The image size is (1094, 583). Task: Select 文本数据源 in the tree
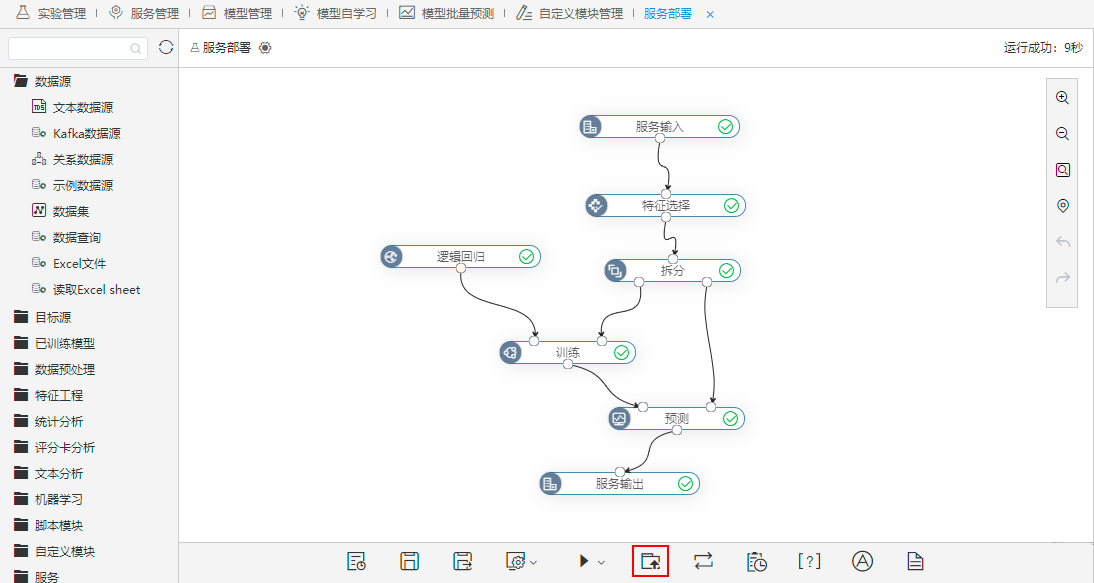click(73, 107)
